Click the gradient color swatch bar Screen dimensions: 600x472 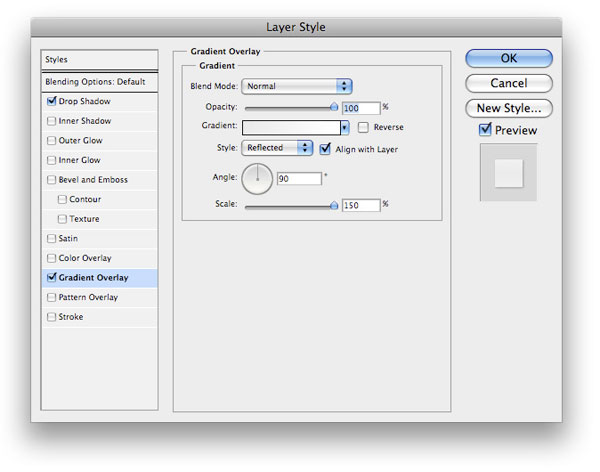291,128
